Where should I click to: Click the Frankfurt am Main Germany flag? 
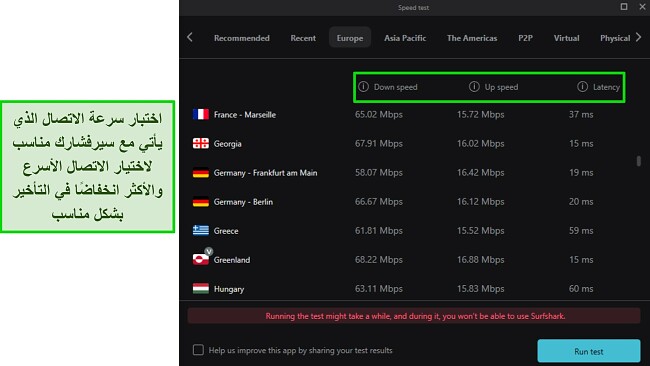201,172
